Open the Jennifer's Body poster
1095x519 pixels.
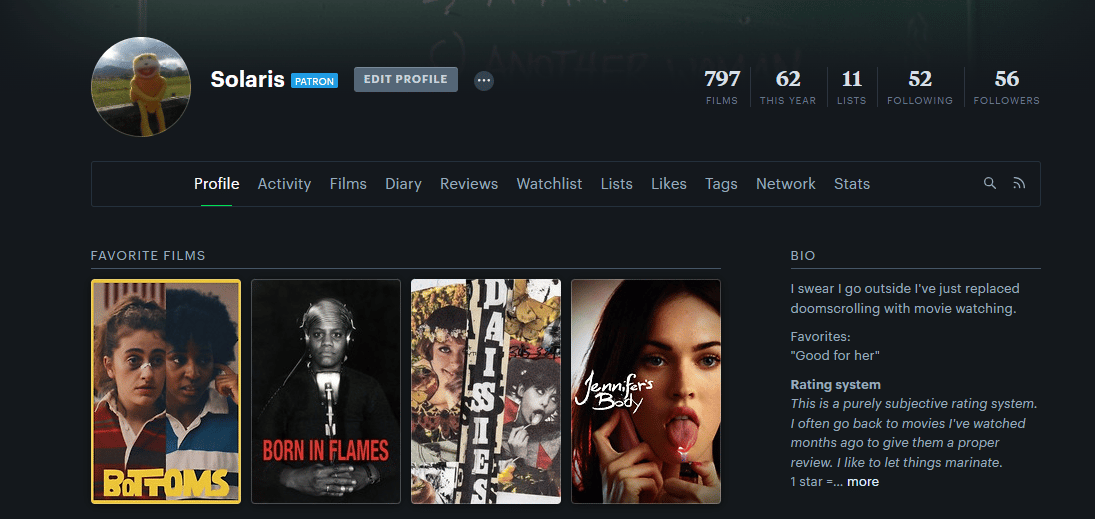click(646, 391)
